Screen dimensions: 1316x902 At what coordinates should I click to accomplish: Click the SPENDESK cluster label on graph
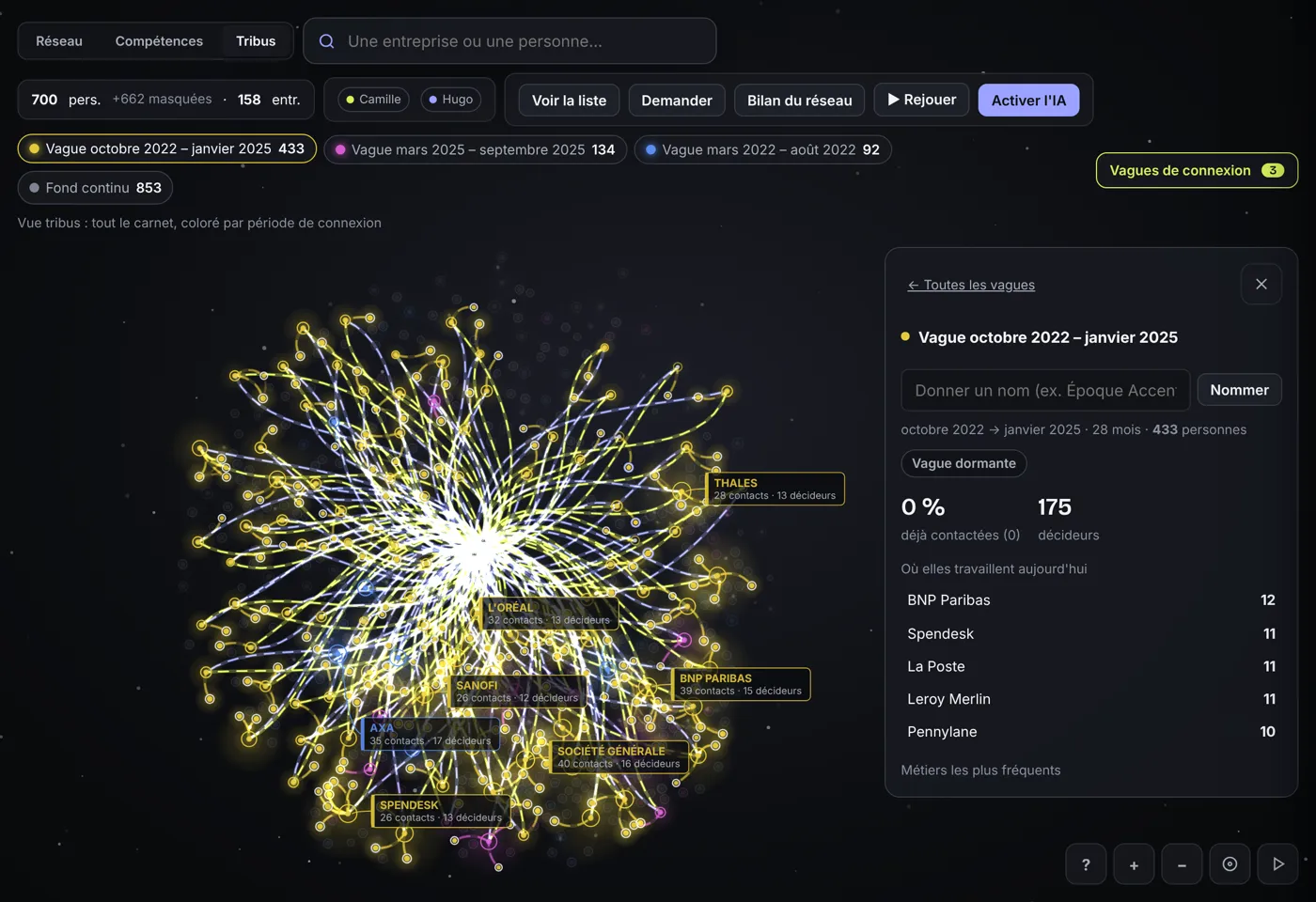point(442,811)
